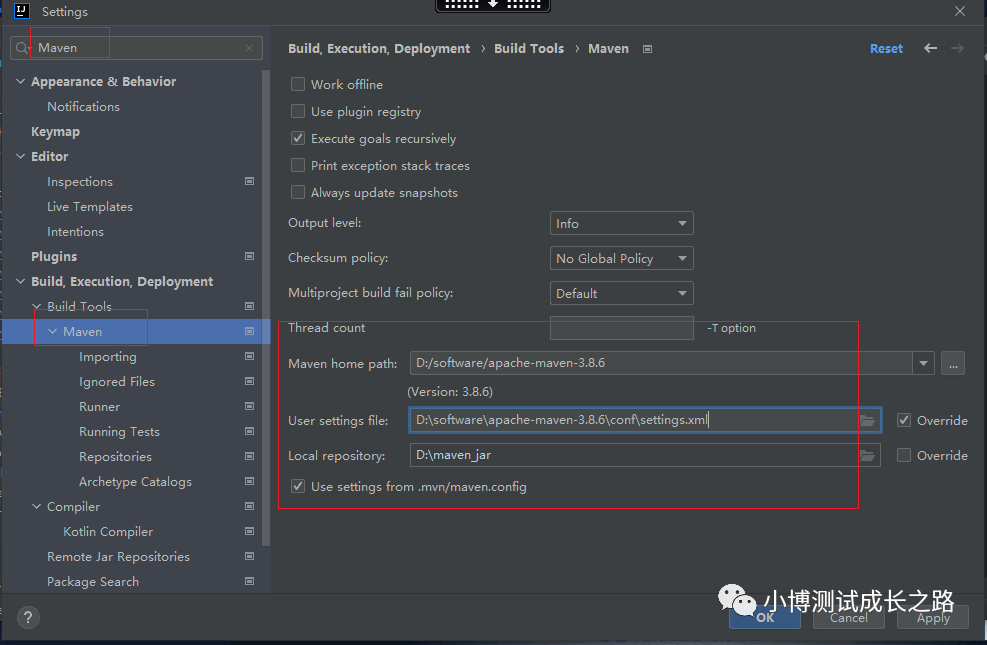Click the forward arrow next to Reset
Screen dimensions: 987x645
coord(957,48)
